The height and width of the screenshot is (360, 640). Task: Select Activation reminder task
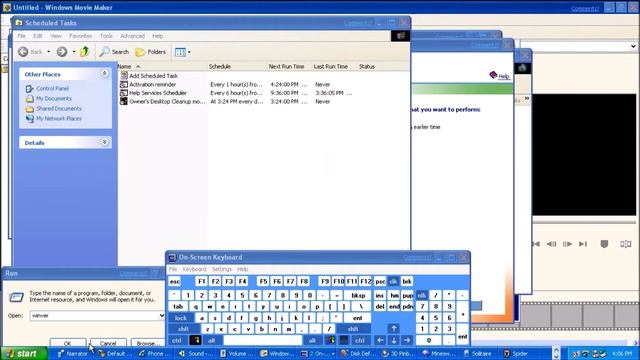coord(152,84)
